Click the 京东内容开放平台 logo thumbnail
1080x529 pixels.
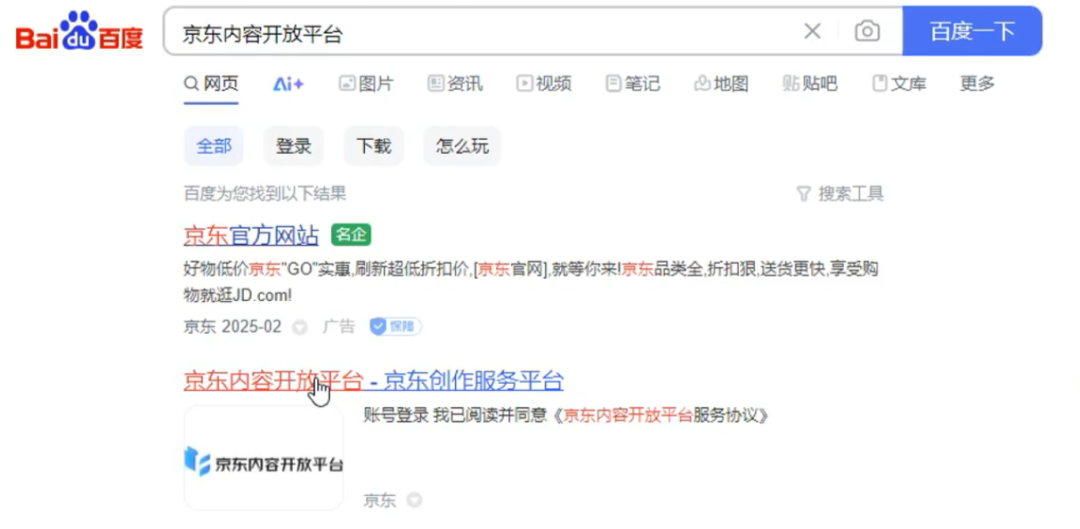[264, 458]
